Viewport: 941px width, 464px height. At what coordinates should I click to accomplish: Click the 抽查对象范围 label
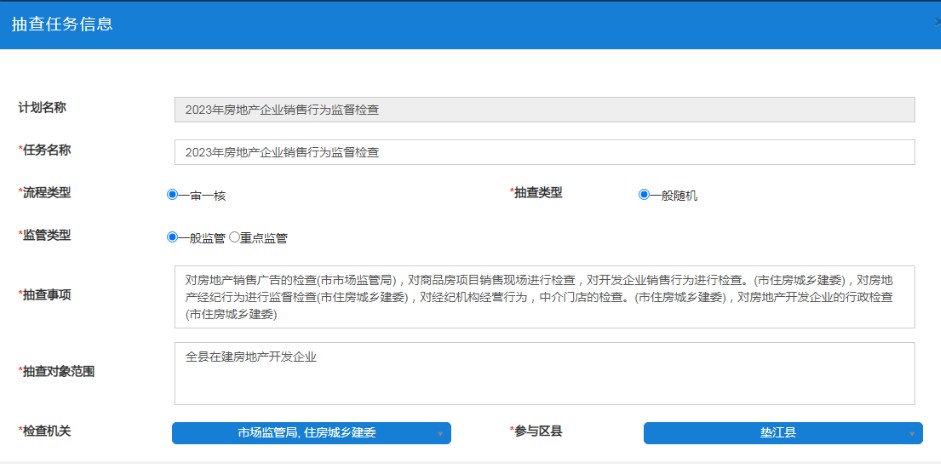57,372
